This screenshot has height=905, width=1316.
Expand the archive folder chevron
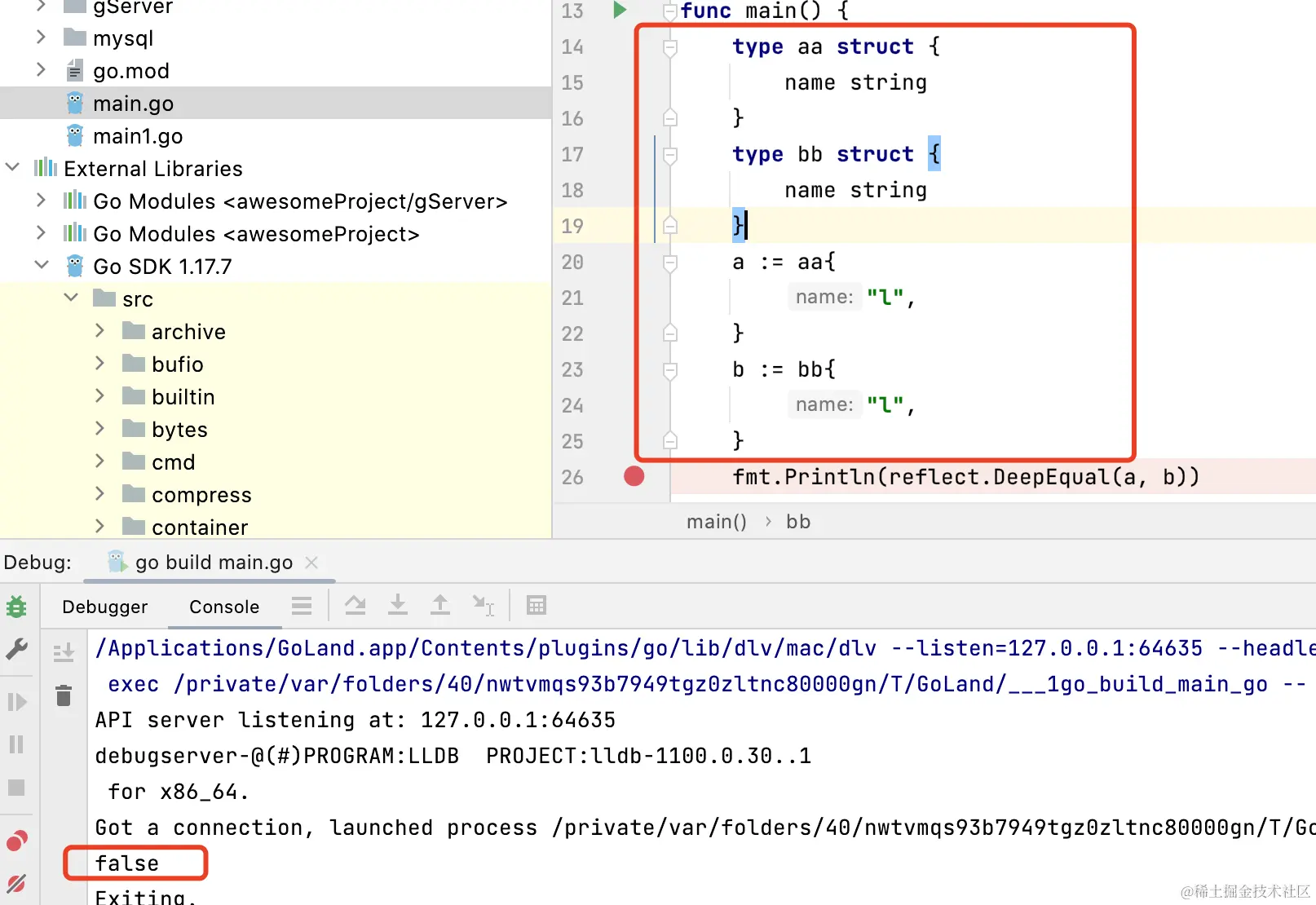[x=99, y=330]
